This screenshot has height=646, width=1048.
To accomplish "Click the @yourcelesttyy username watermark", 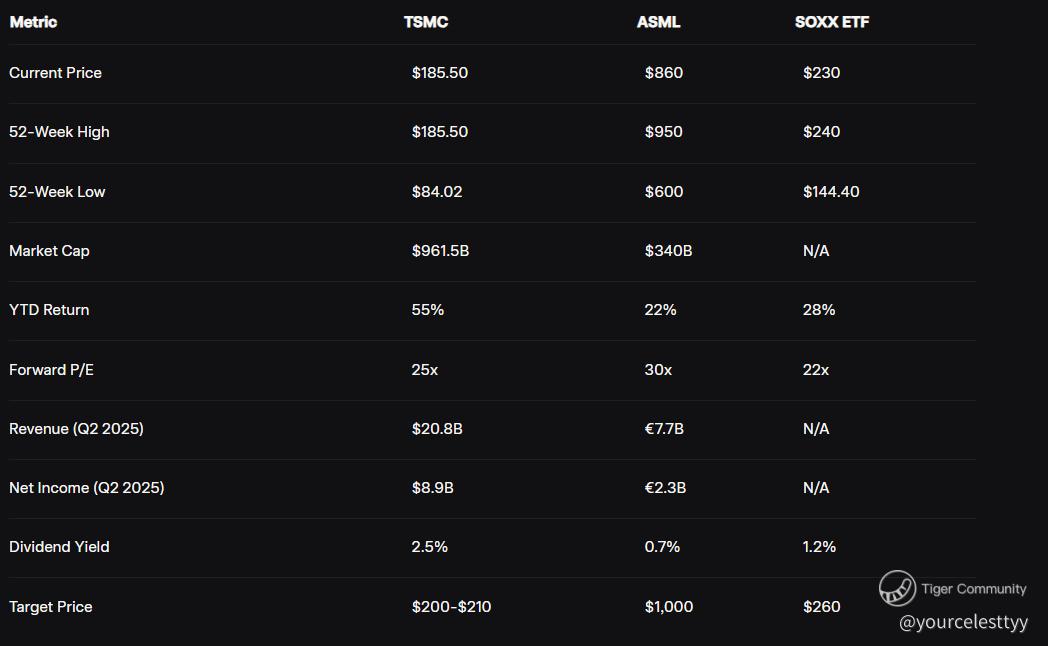I will coord(963,622).
